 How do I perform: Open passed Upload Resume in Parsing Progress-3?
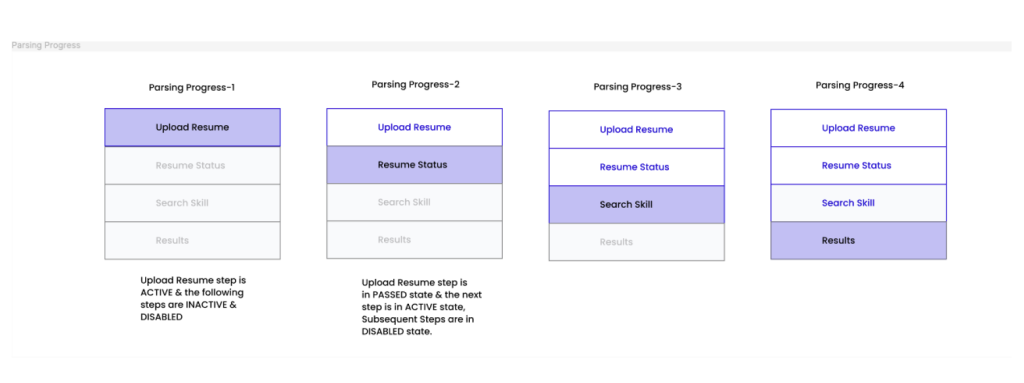(x=636, y=129)
